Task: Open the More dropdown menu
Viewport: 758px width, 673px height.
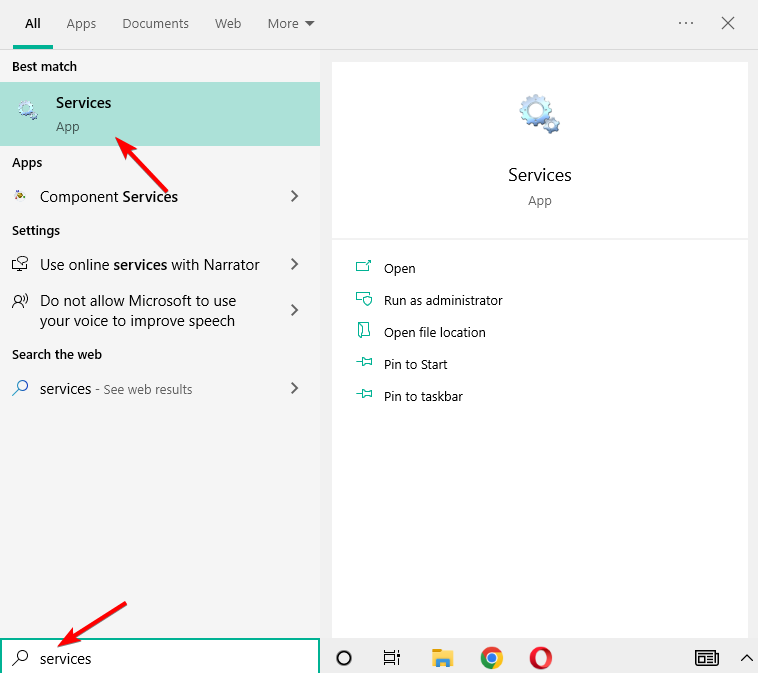Action: click(x=291, y=24)
